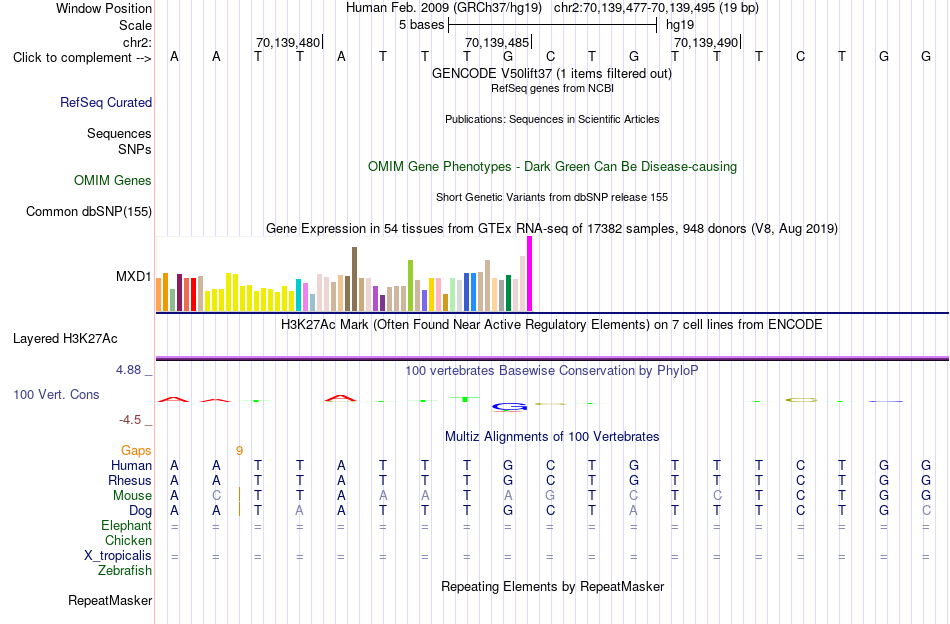The width and height of the screenshot is (950, 624).
Task: Select the Chicken alignment row label
Action: (x=128, y=540)
